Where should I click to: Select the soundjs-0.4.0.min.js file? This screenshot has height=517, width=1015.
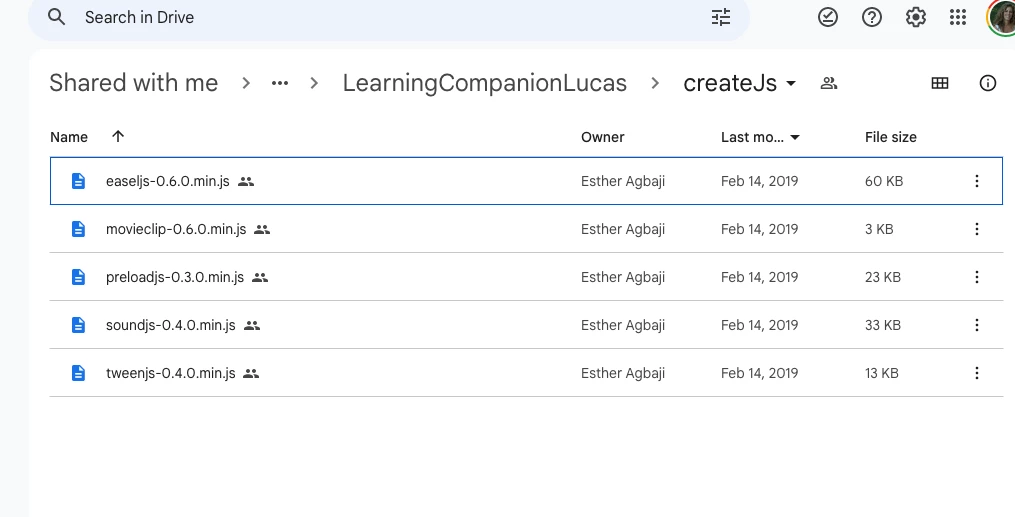(x=171, y=325)
